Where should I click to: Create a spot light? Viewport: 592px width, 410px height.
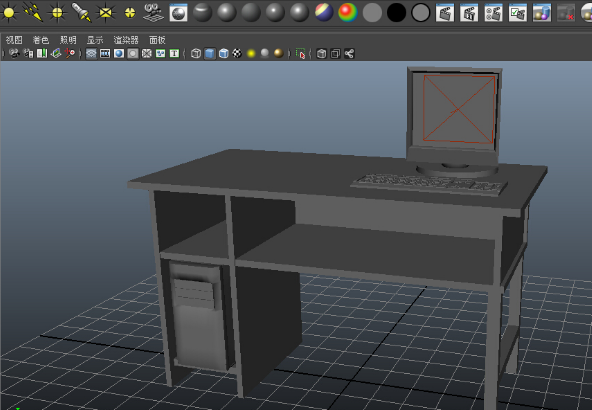tap(82, 12)
